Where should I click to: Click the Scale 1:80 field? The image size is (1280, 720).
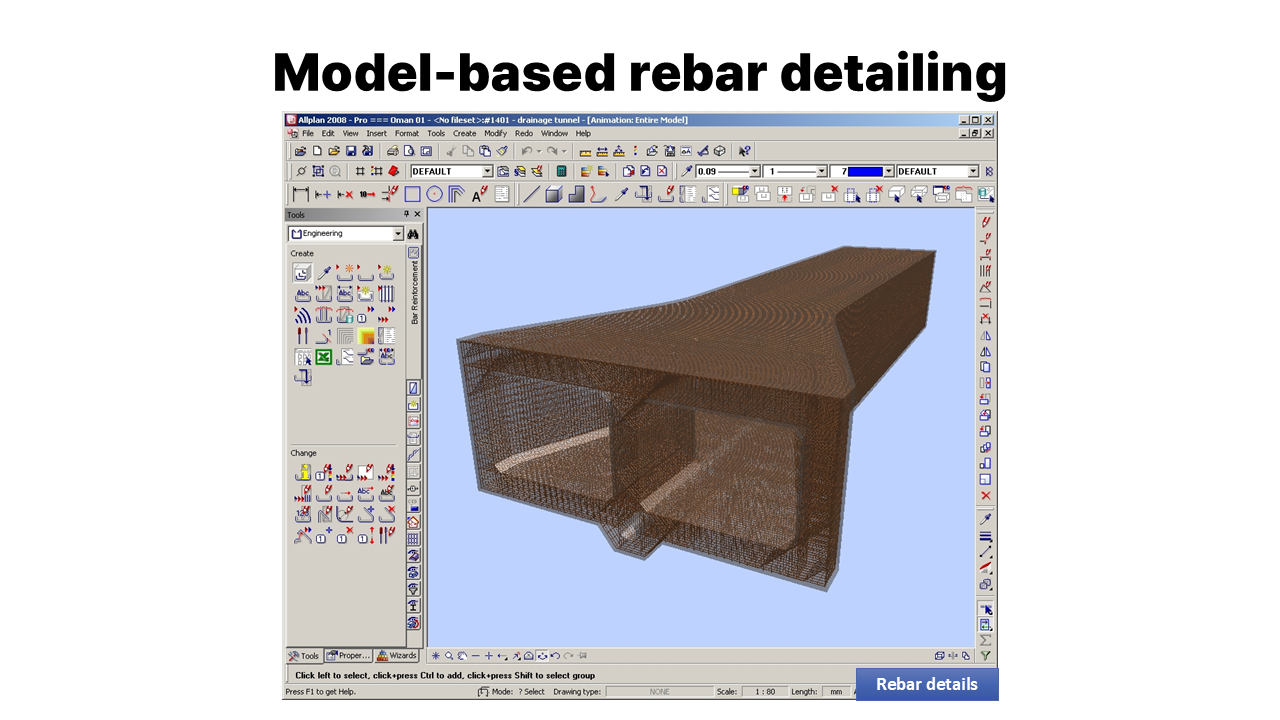pos(765,692)
